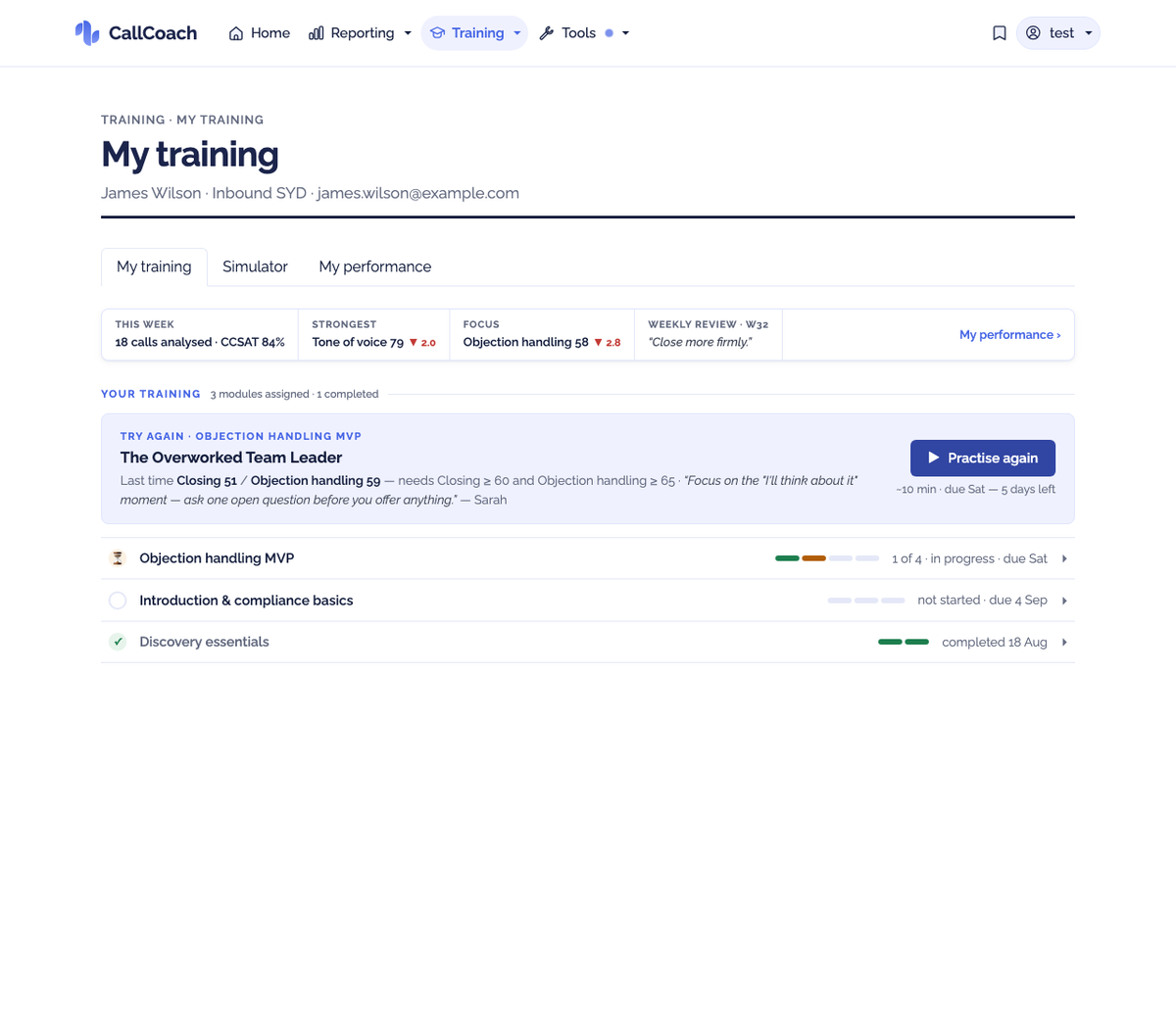Open the Training menu

coord(474,33)
